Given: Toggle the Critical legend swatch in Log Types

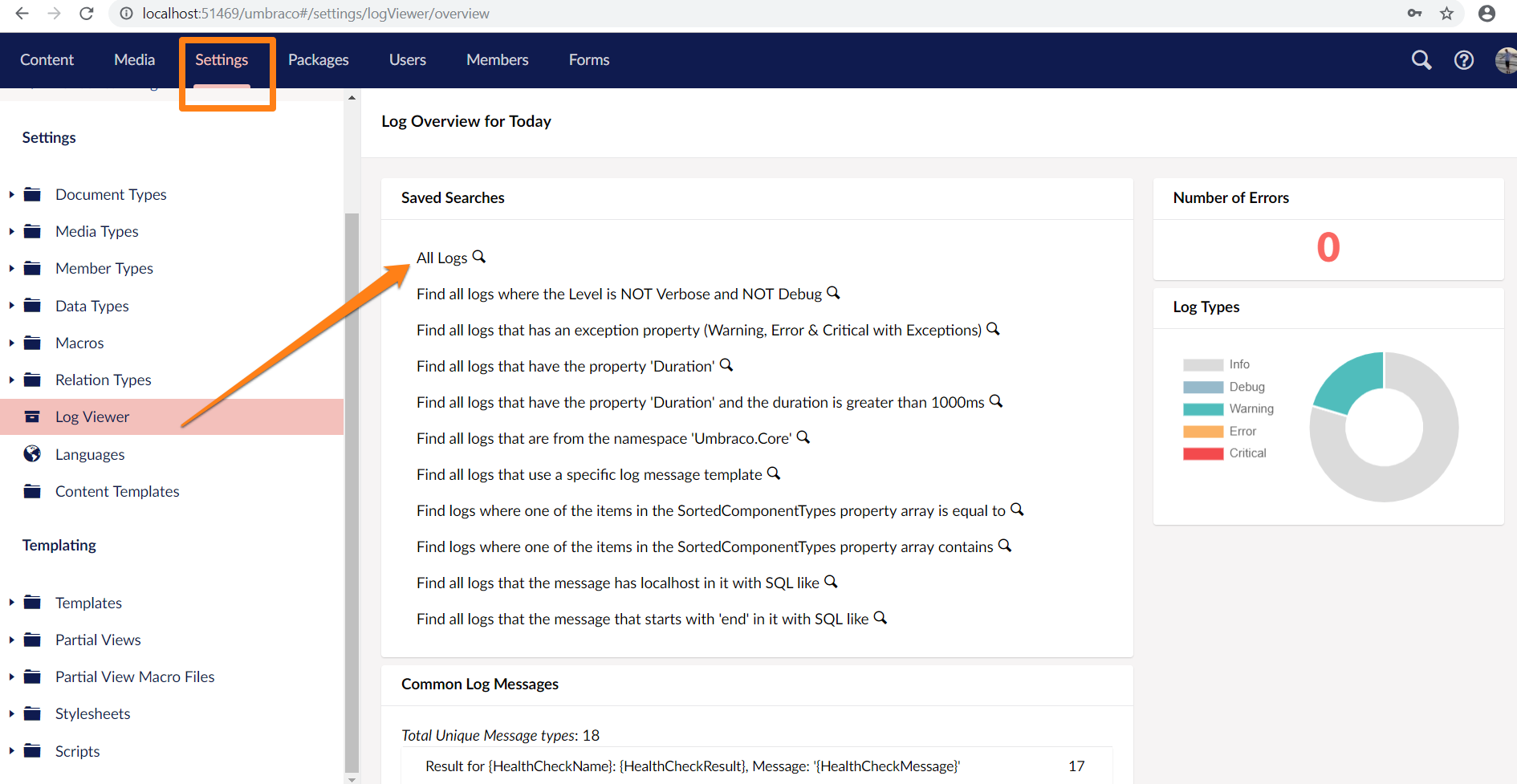Looking at the screenshot, I should point(1203,453).
